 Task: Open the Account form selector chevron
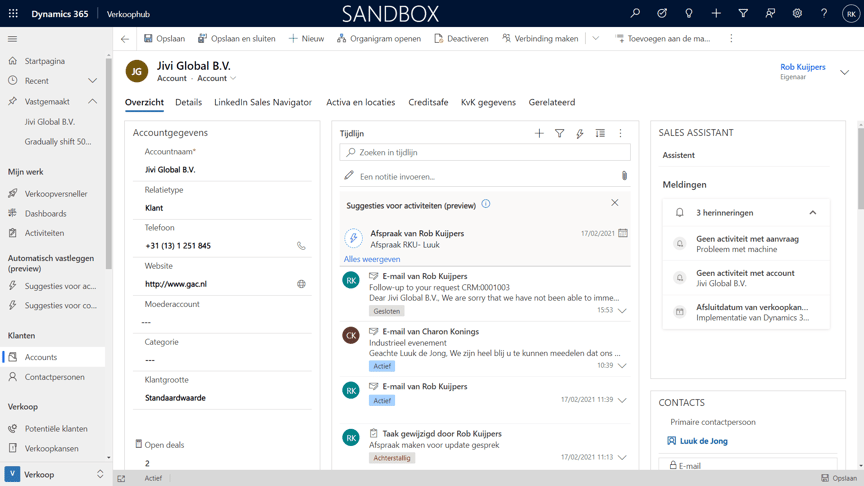[x=233, y=78]
